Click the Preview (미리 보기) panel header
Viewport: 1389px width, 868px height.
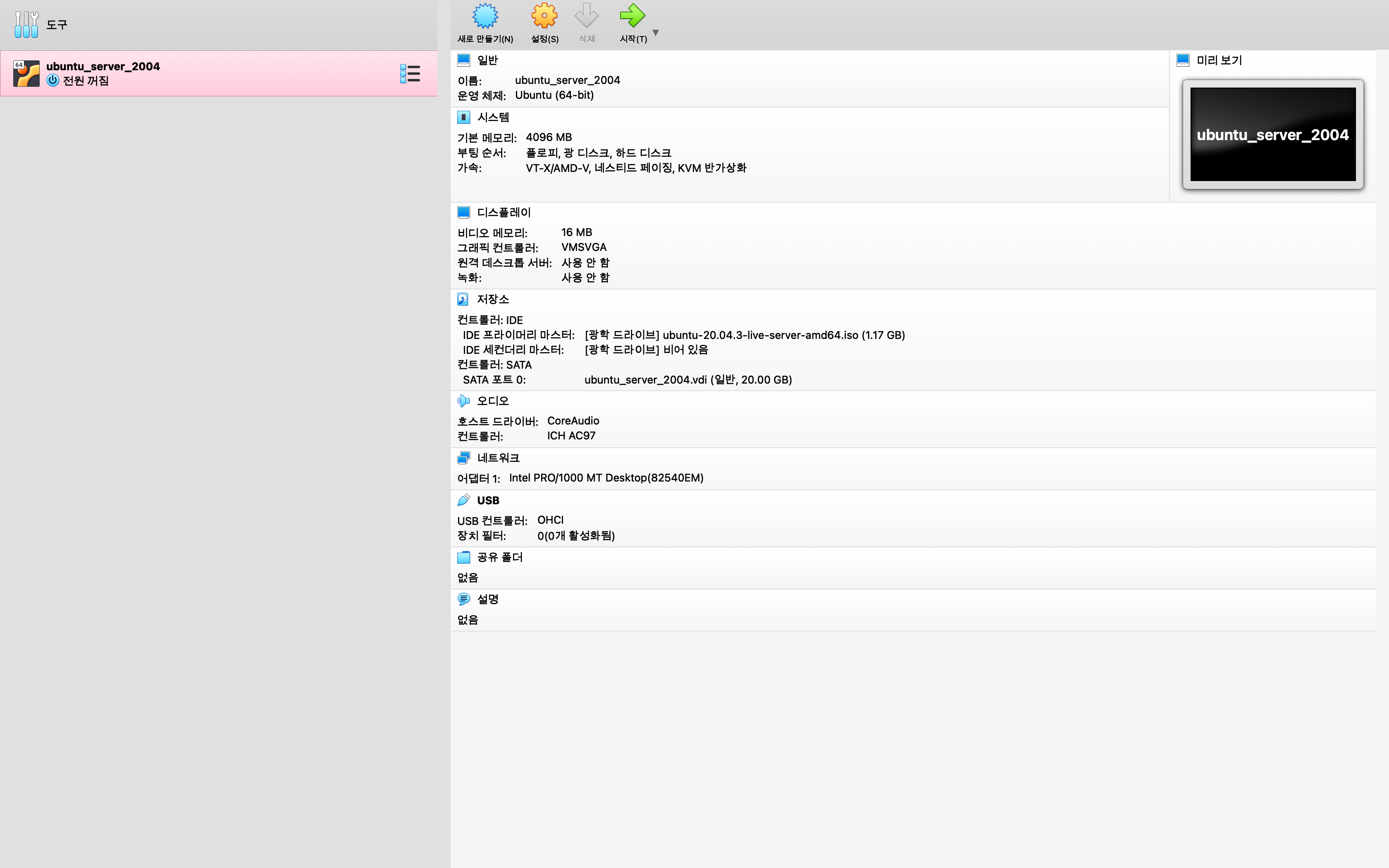point(1219,60)
